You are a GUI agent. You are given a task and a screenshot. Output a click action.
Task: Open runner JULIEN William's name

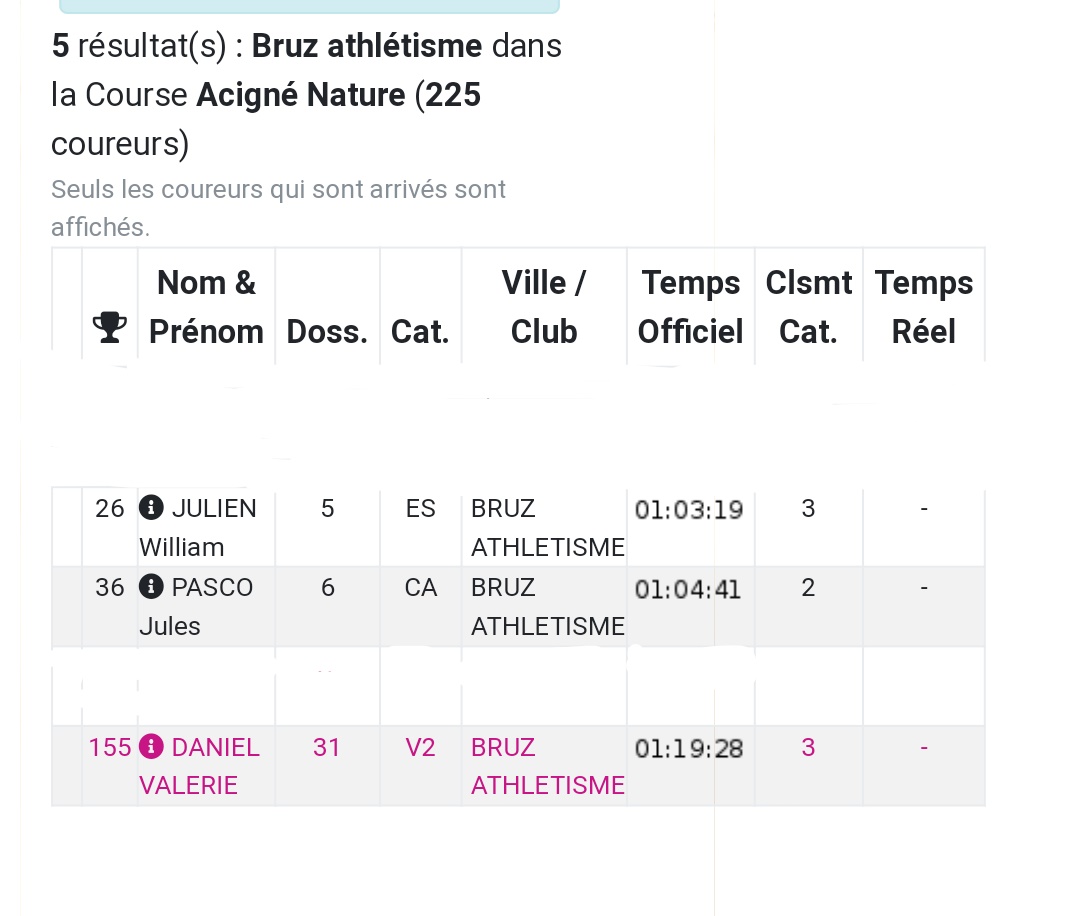(198, 527)
